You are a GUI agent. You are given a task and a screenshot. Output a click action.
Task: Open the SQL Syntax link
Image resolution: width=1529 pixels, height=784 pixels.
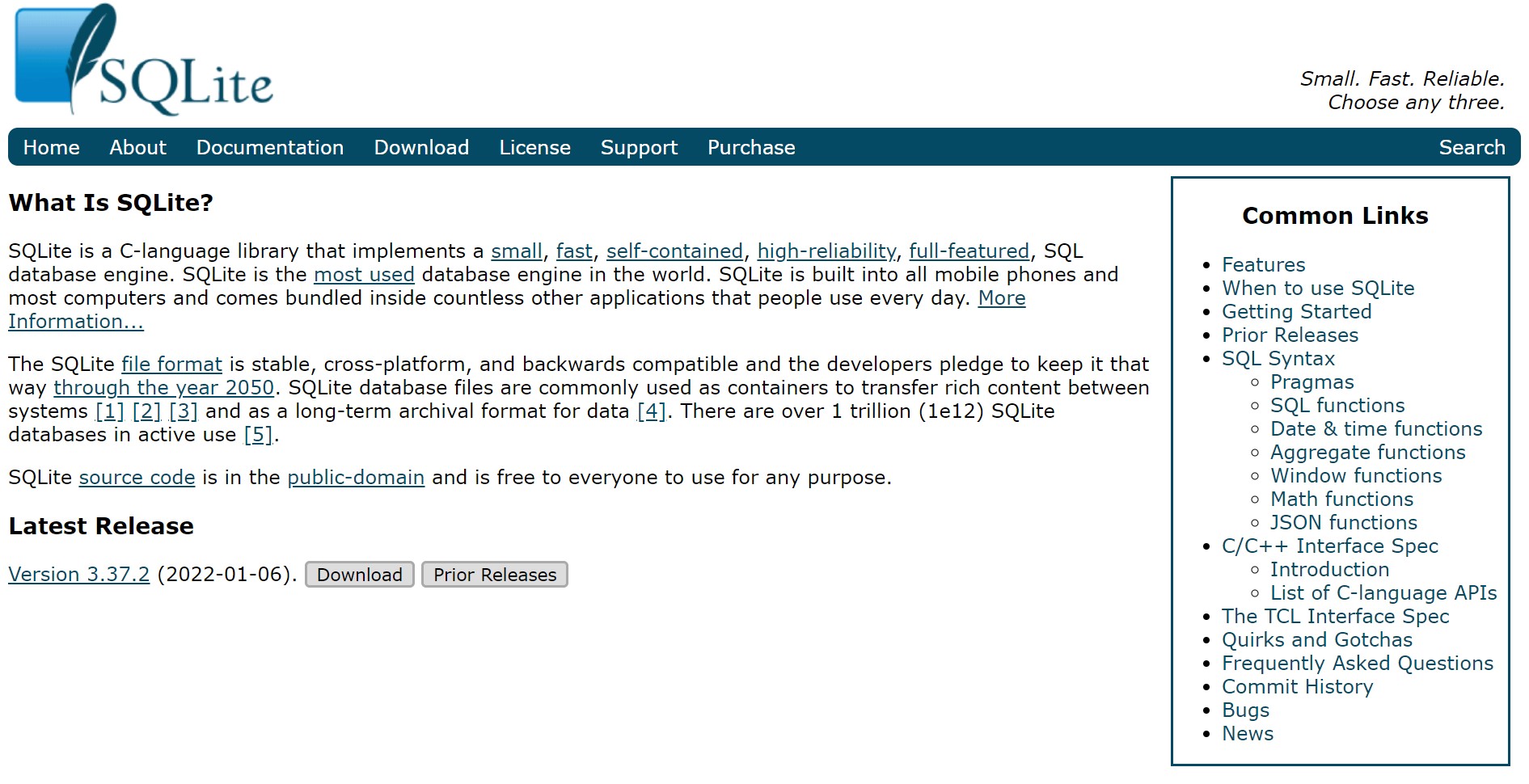[1278, 358]
